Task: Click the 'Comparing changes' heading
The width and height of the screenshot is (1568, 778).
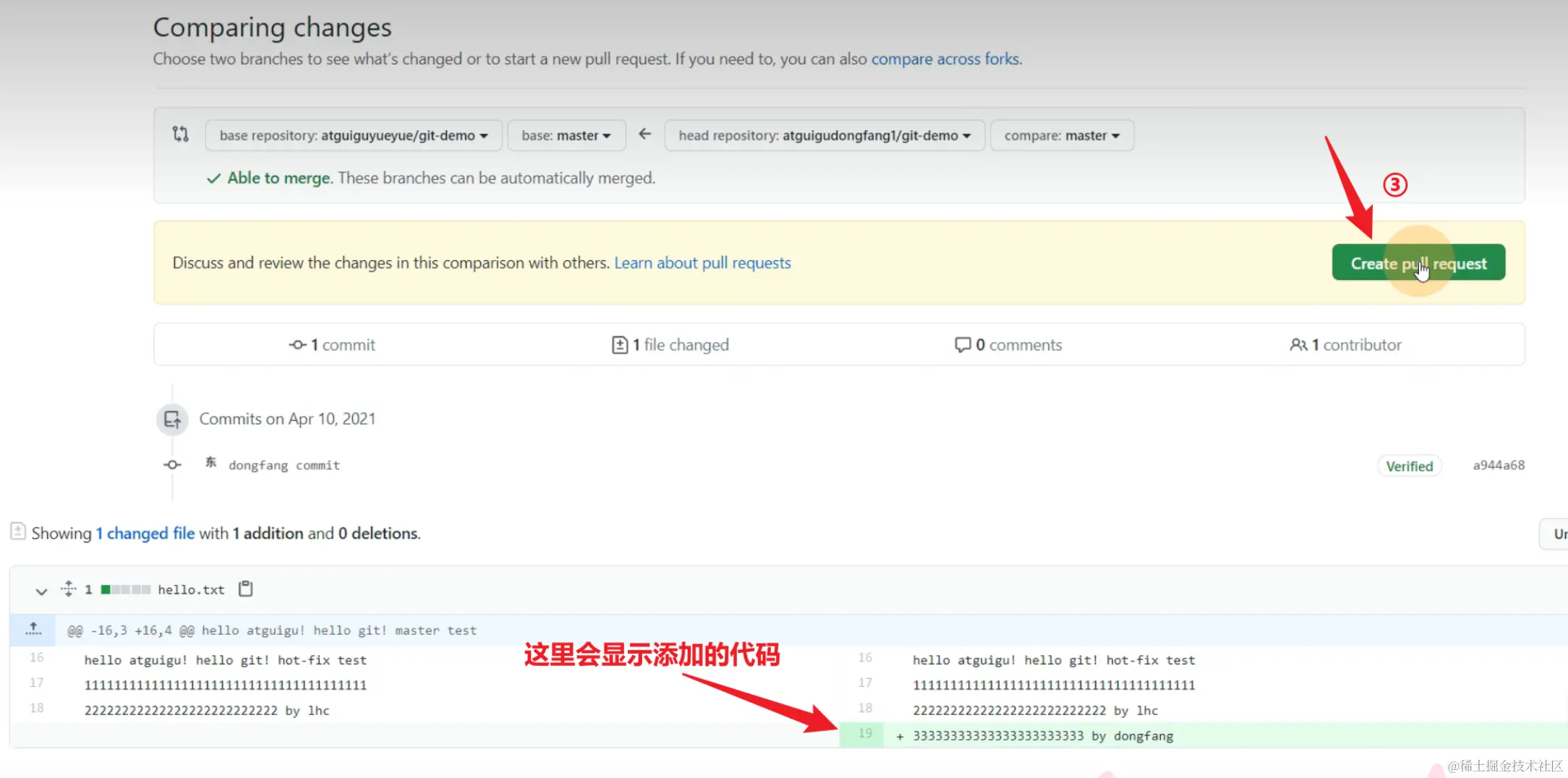Action: pyautogui.click(x=272, y=27)
